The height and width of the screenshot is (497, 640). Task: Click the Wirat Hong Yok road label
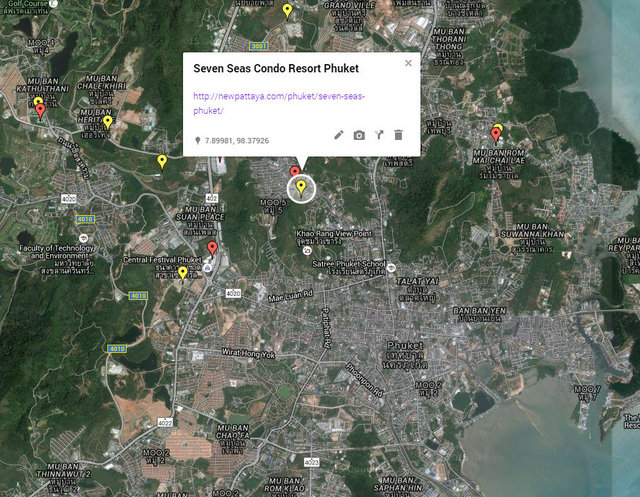coord(248,353)
